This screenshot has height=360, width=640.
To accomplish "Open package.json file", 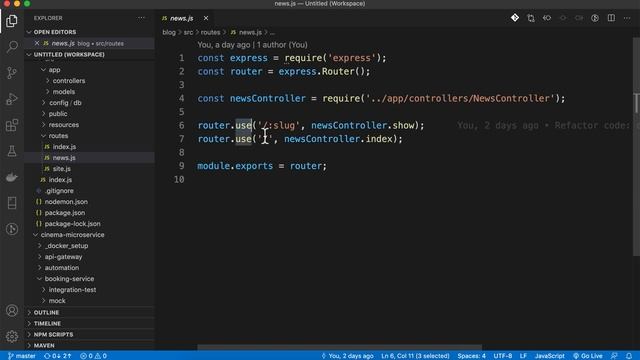I will point(64,213).
